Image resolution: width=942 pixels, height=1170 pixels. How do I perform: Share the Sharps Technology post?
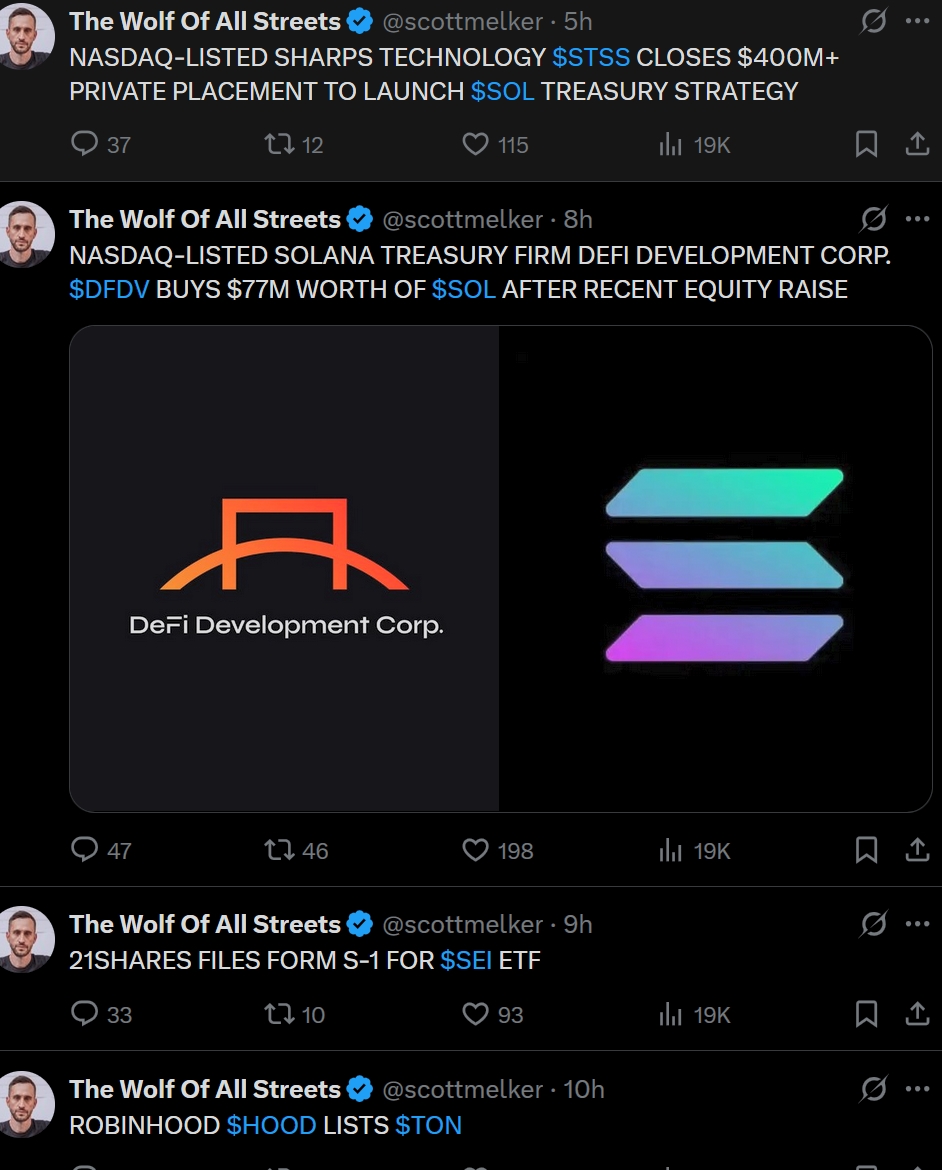(x=917, y=145)
